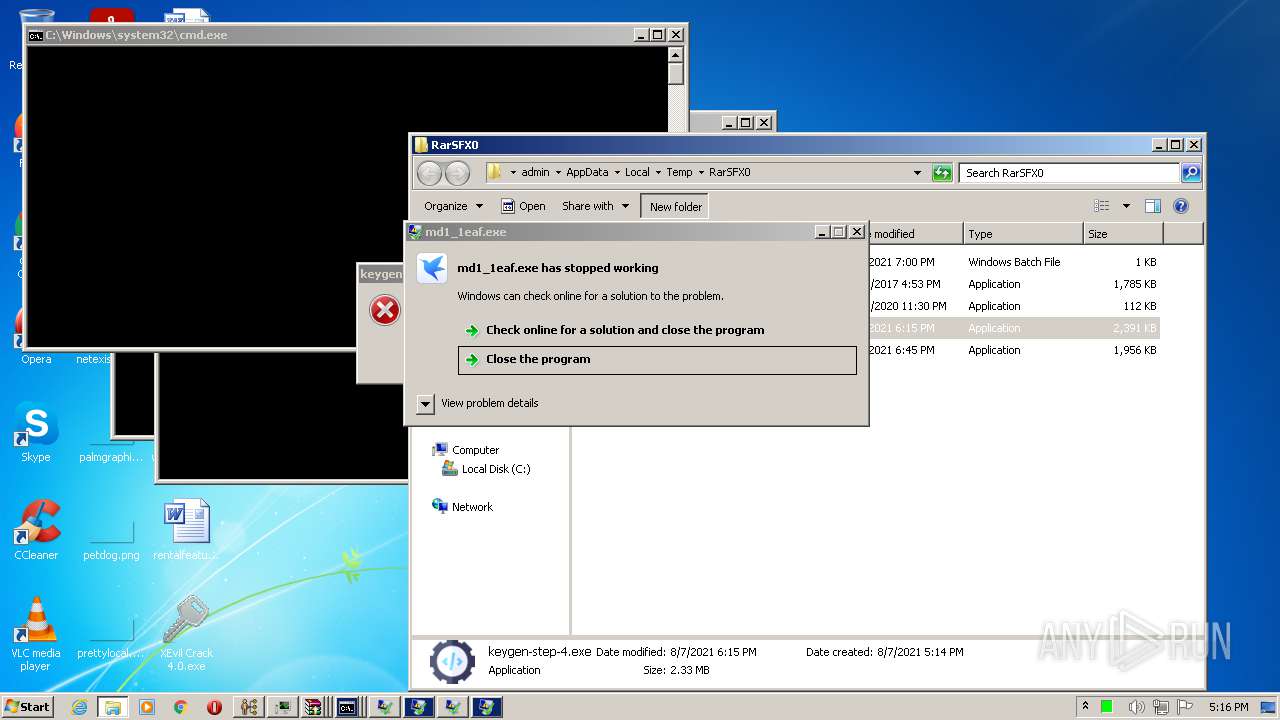This screenshot has height=720, width=1280.
Task: Open Explorer help icon
Action: click(x=1181, y=206)
